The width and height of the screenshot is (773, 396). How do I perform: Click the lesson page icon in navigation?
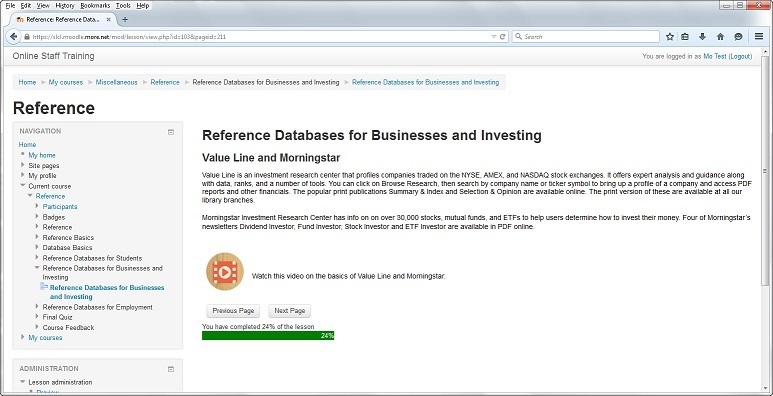coord(44,287)
